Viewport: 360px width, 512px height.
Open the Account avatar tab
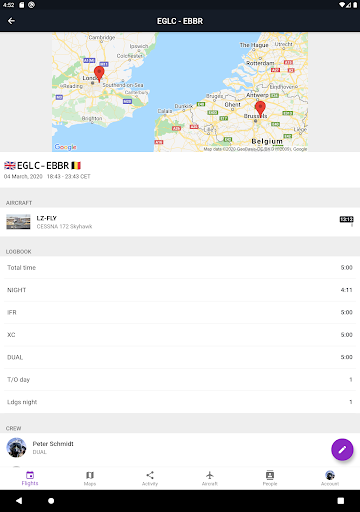tap(330, 479)
